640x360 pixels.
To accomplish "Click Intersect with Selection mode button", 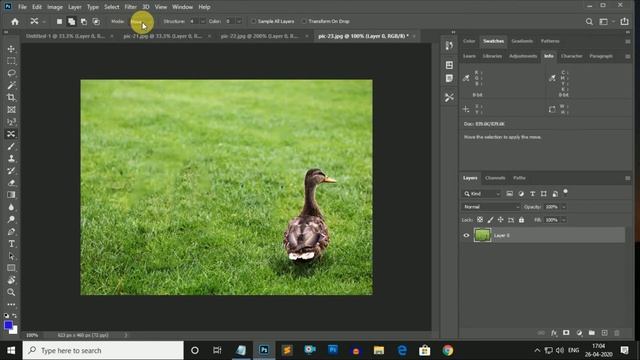I will tap(96, 22).
